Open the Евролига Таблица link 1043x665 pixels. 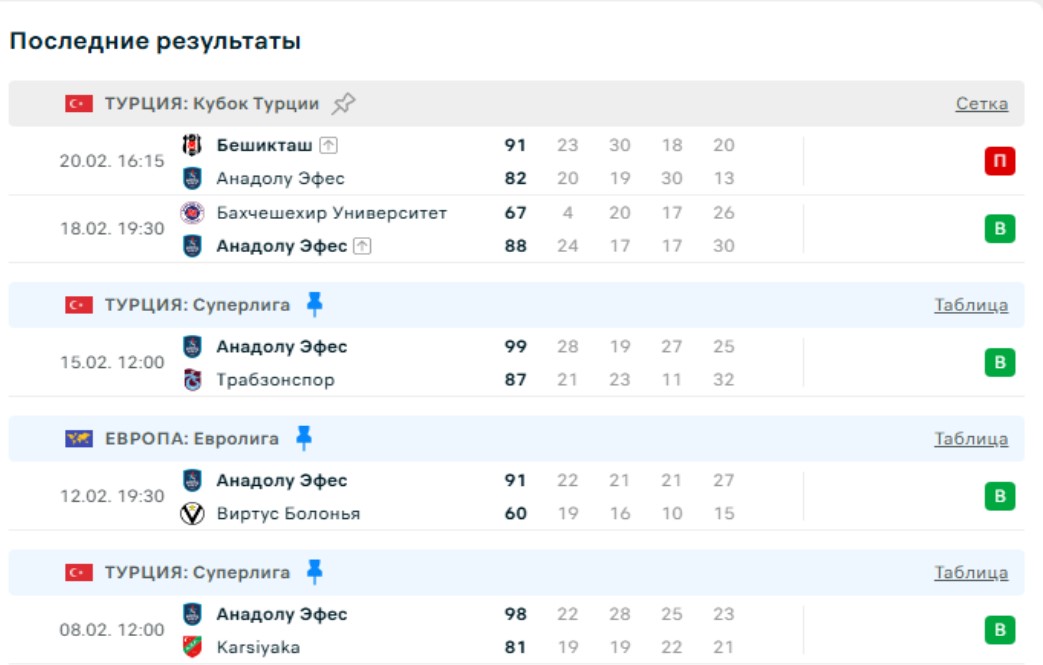pos(971,439)
